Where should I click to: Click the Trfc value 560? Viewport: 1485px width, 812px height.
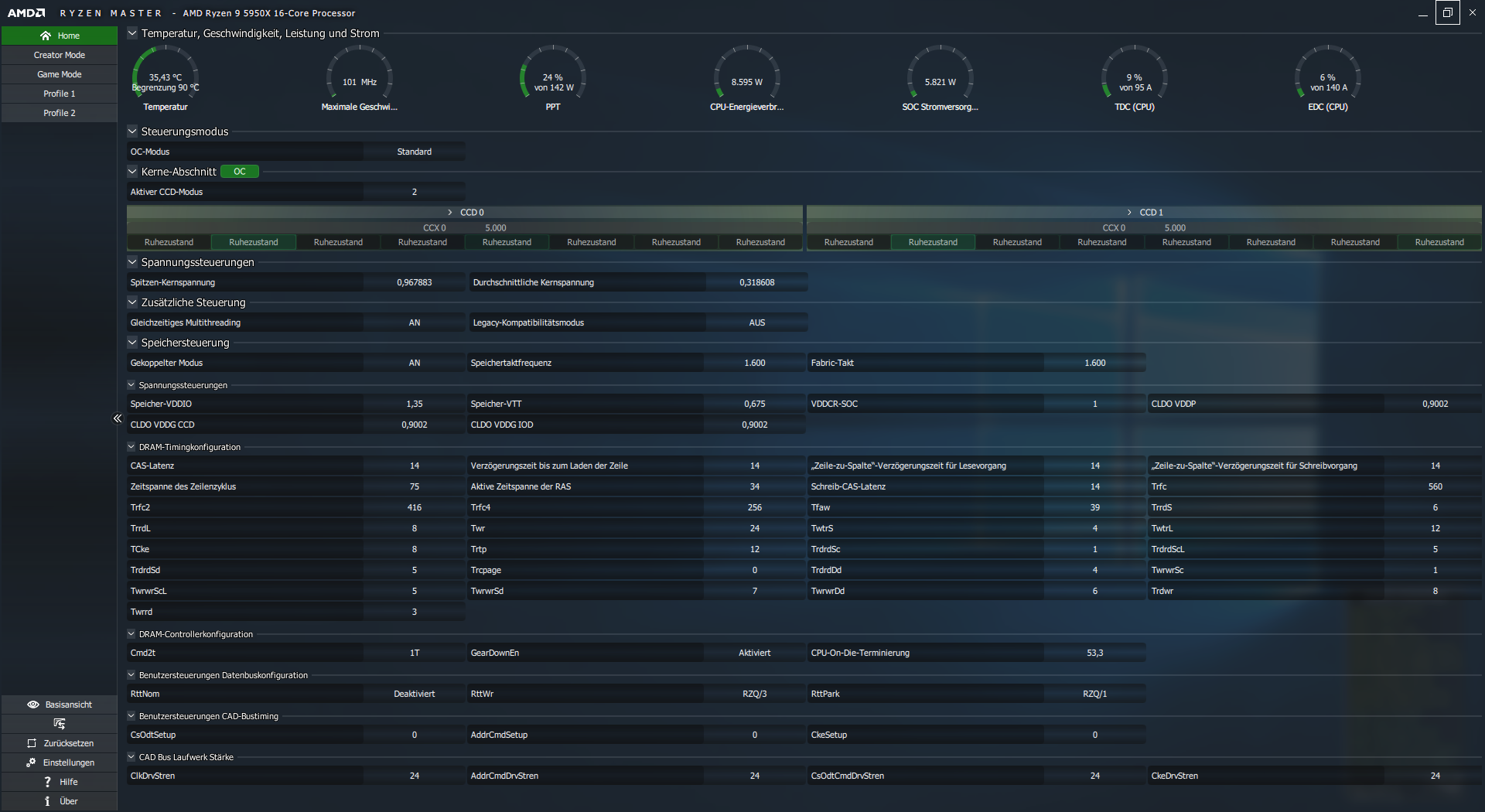[1435, 486]
